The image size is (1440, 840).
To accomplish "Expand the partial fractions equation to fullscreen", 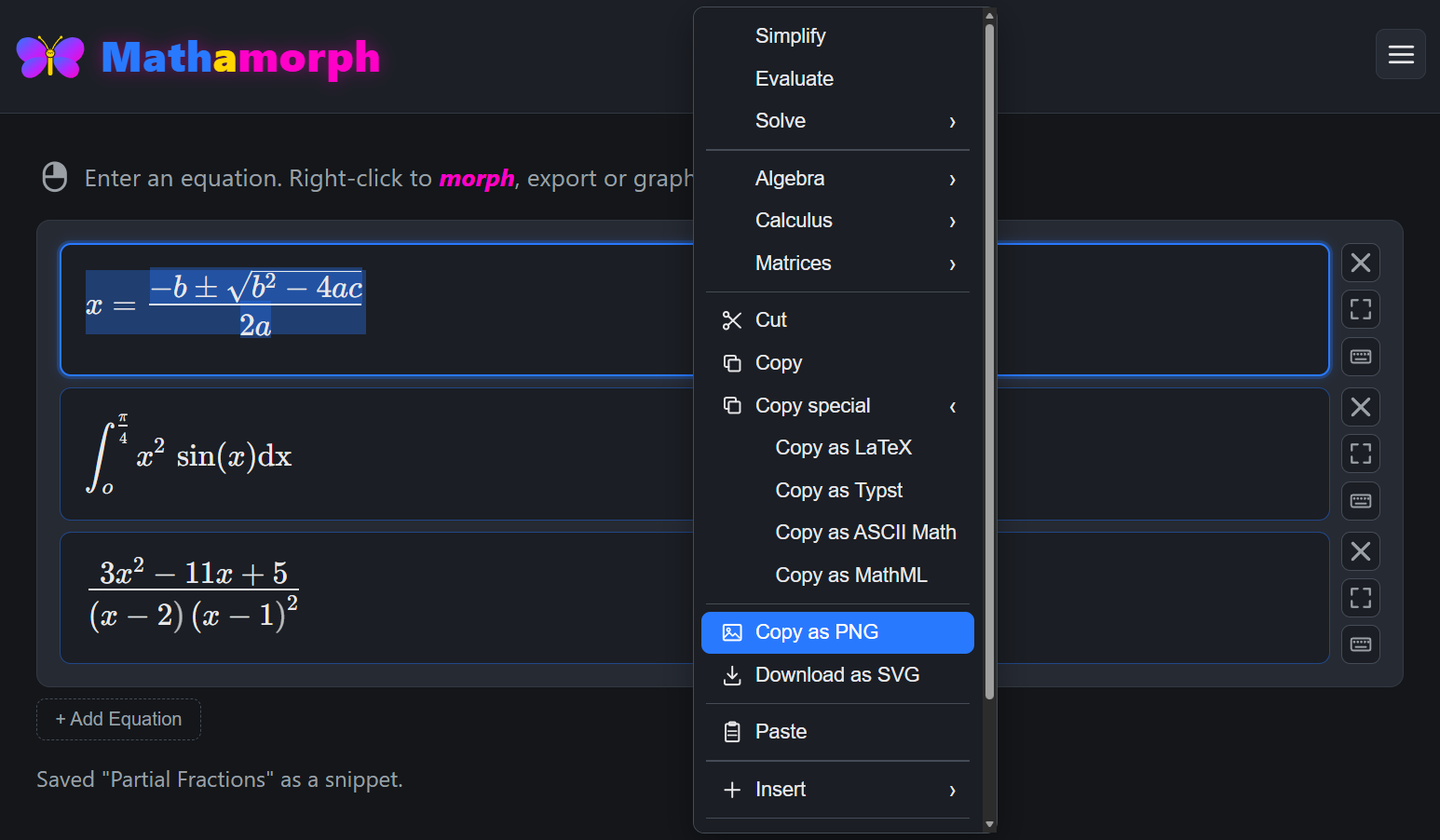I will [x=1361, y=598].
